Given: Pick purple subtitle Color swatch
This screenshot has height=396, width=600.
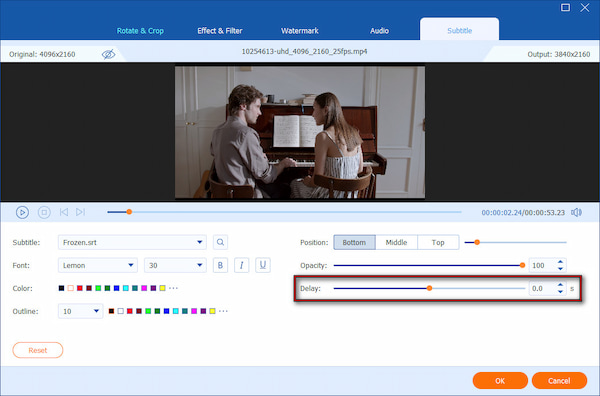Looking at the screenshot, I should pos(153,288).
